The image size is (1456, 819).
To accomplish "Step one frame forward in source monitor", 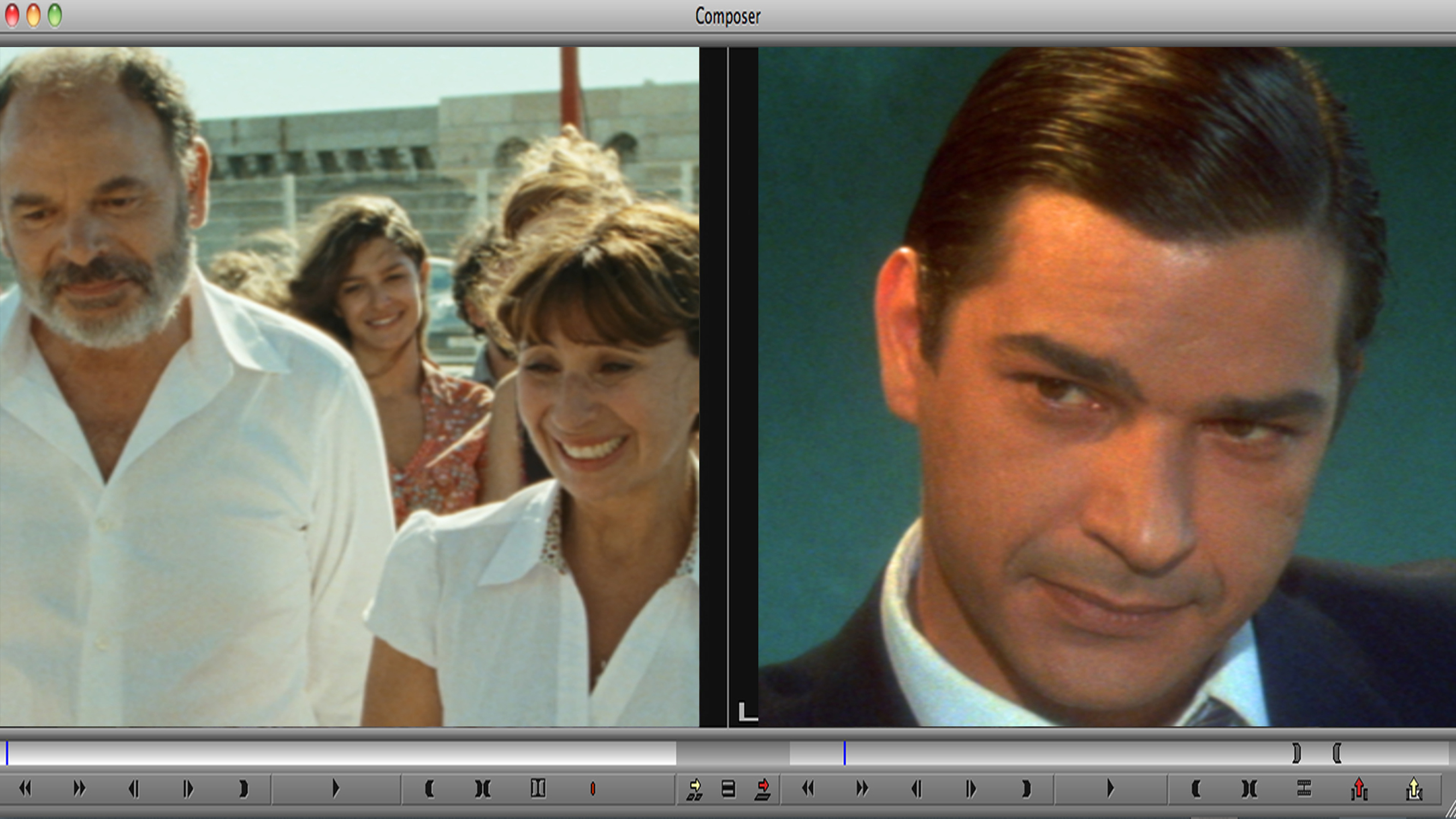I will [x=188, y=788].
